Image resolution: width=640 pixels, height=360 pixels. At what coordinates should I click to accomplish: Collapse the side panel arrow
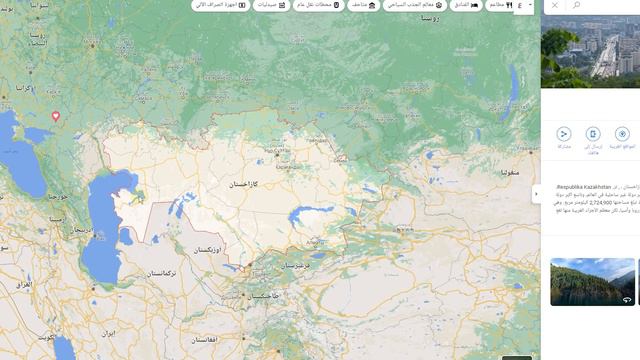(x=536, y=194)
